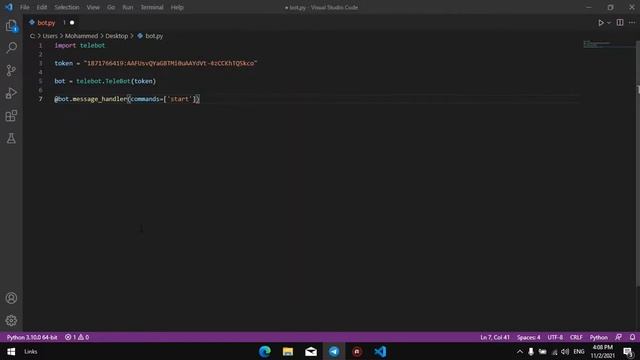Open the Selection menu
The image size is (640, 360).
coord(67,7)
